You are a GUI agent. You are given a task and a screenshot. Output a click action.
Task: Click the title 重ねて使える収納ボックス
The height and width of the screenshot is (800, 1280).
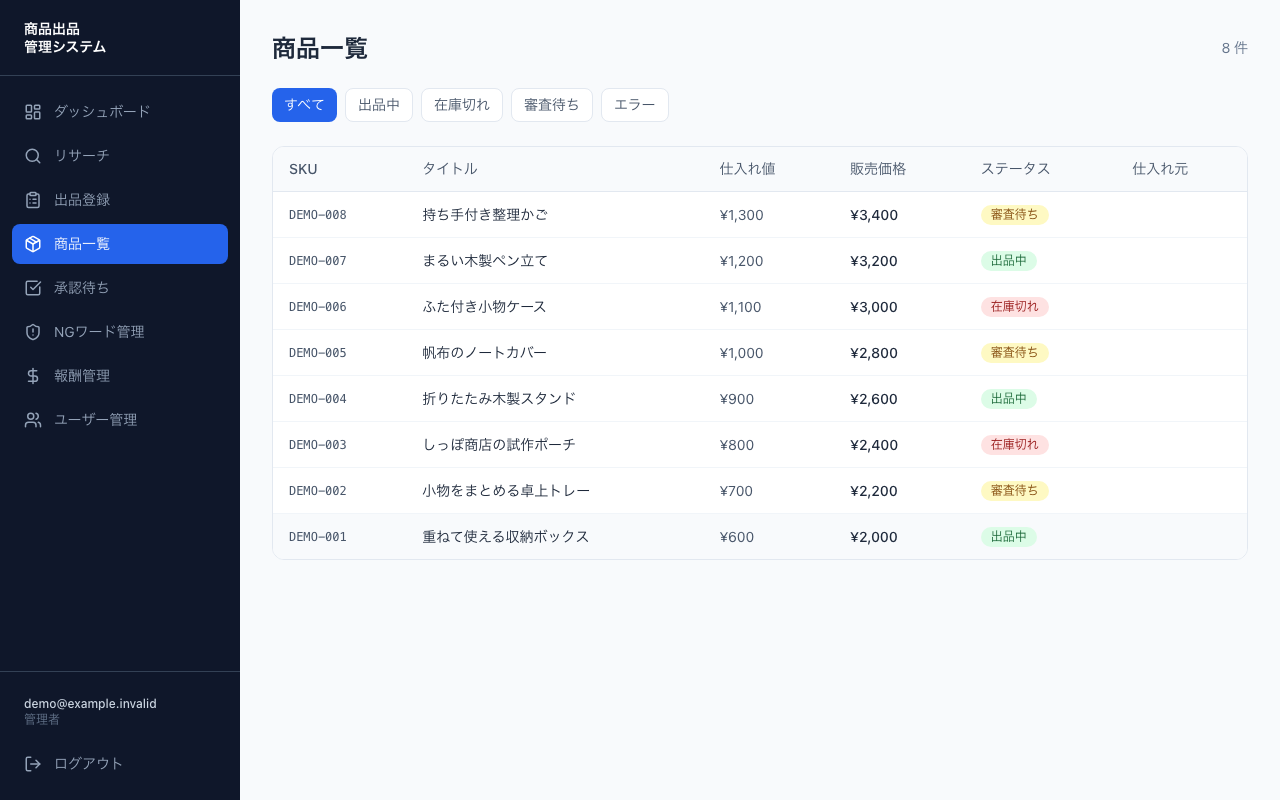pos(506,537)
